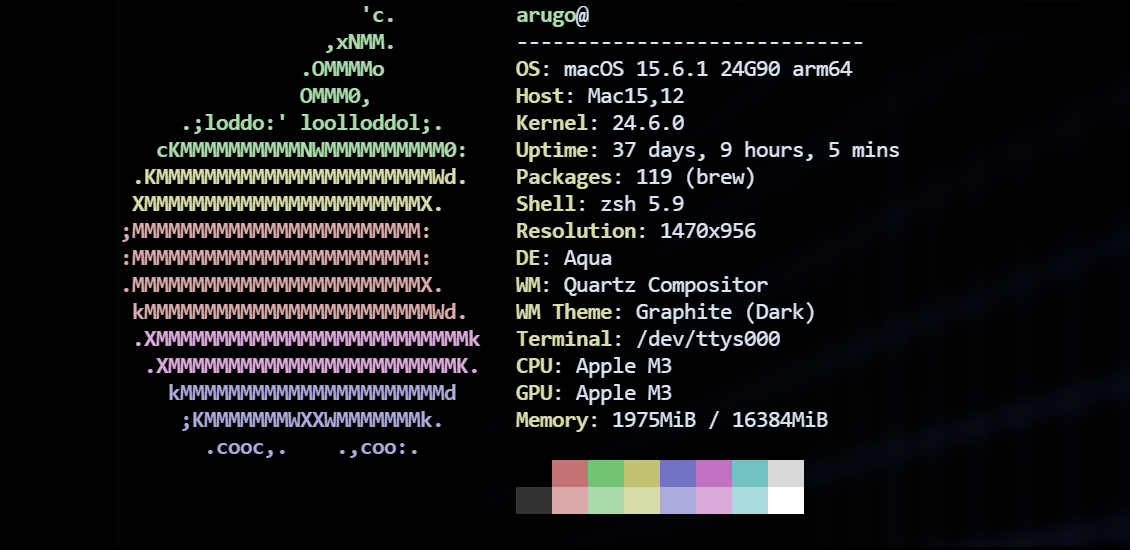Click the light orchid magenta color swatch
Screen dimensions: 1130x550
pyautogui.click(x=714, y=500)
